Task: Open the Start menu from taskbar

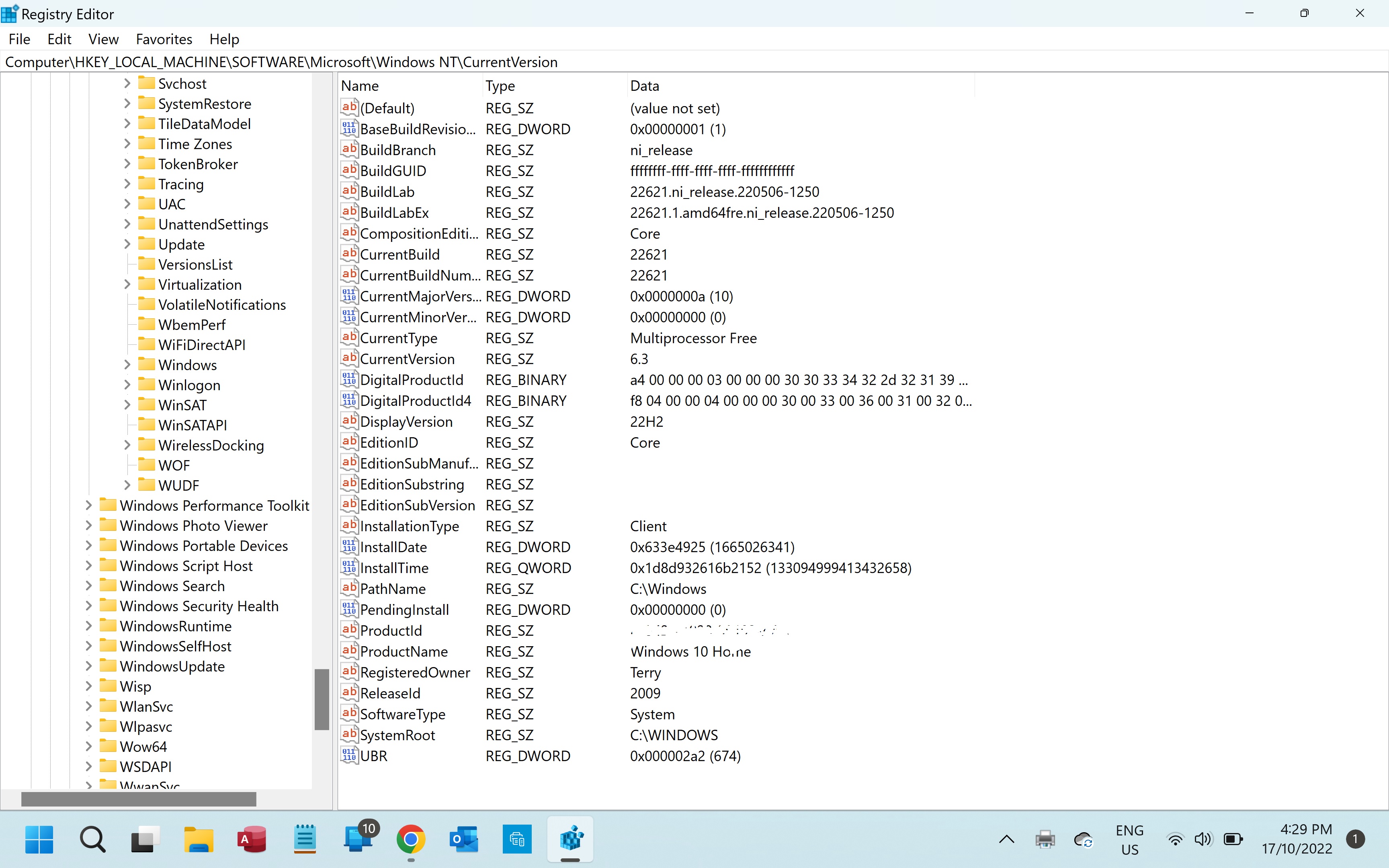Action: pos(40,840)
